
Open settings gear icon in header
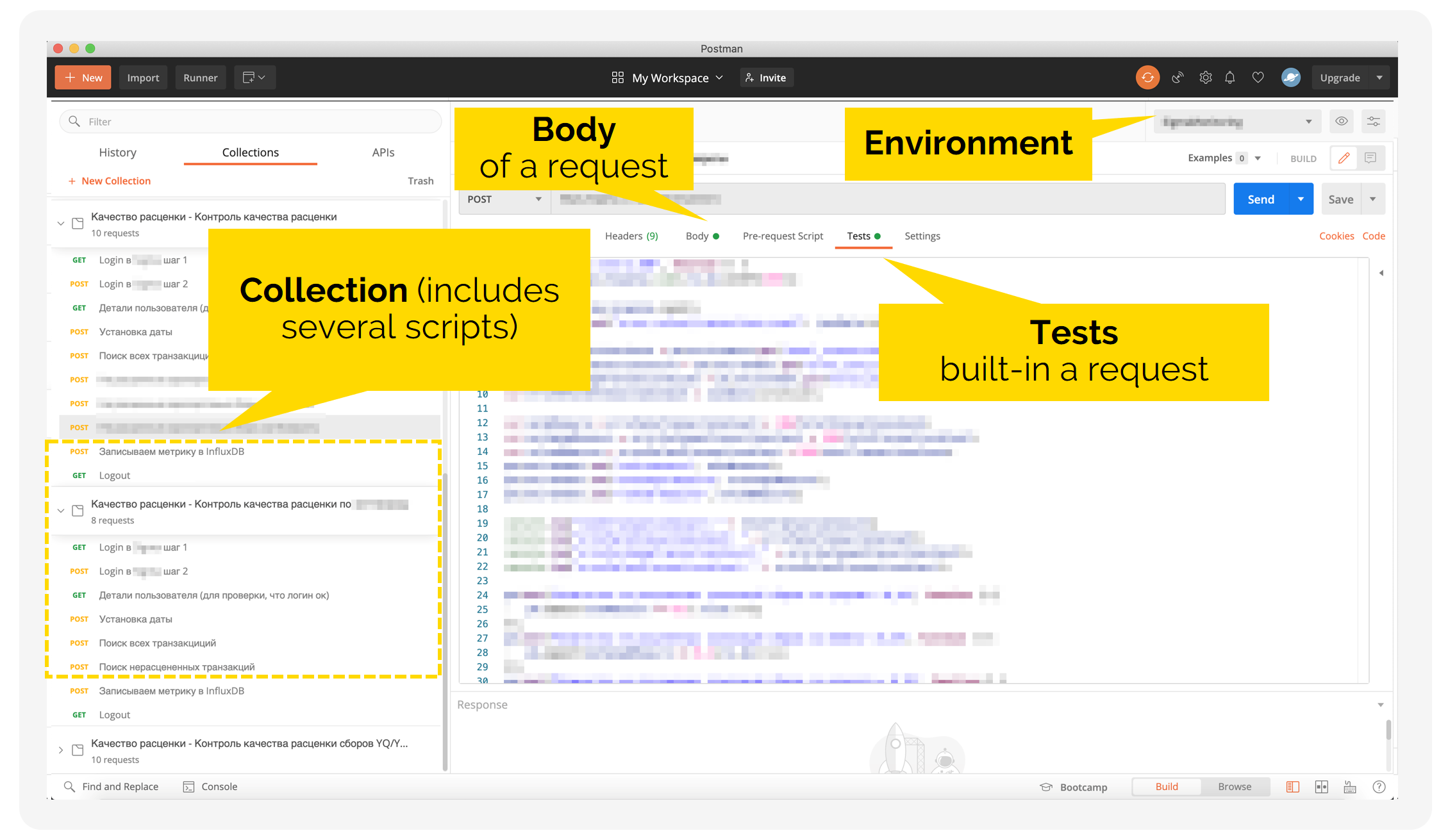pos(1205,78)
